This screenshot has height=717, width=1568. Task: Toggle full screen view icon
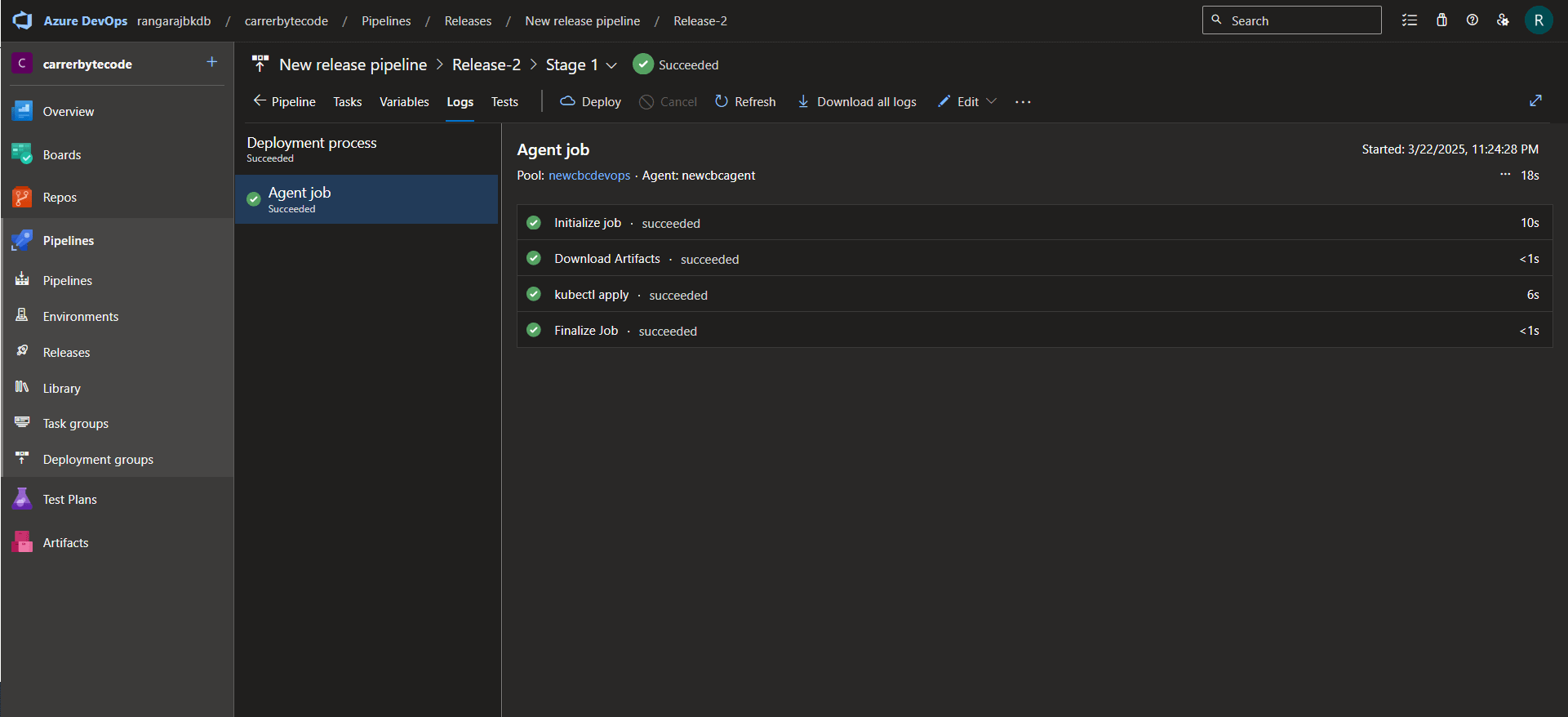[1535, 100]
